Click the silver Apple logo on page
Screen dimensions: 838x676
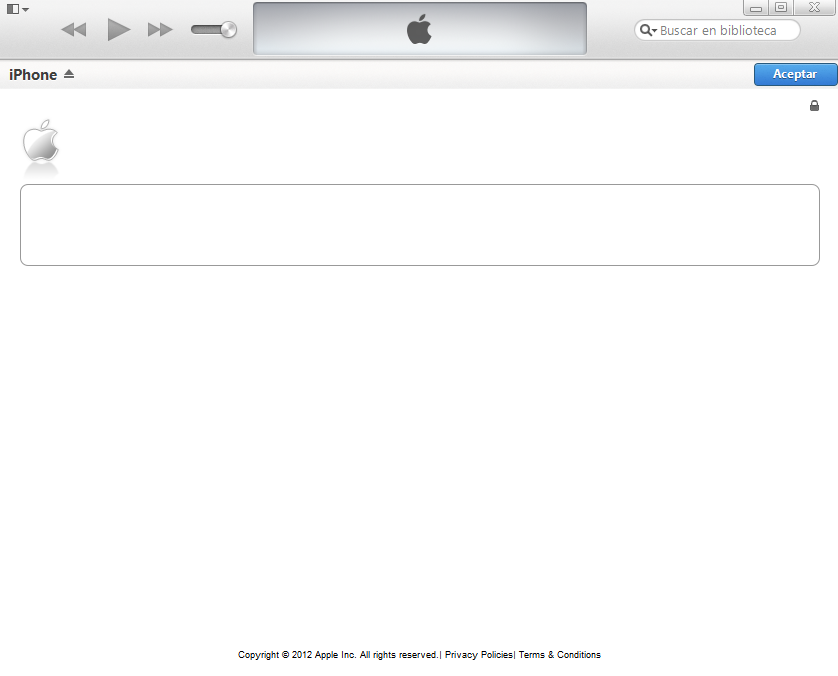[41, 141]
